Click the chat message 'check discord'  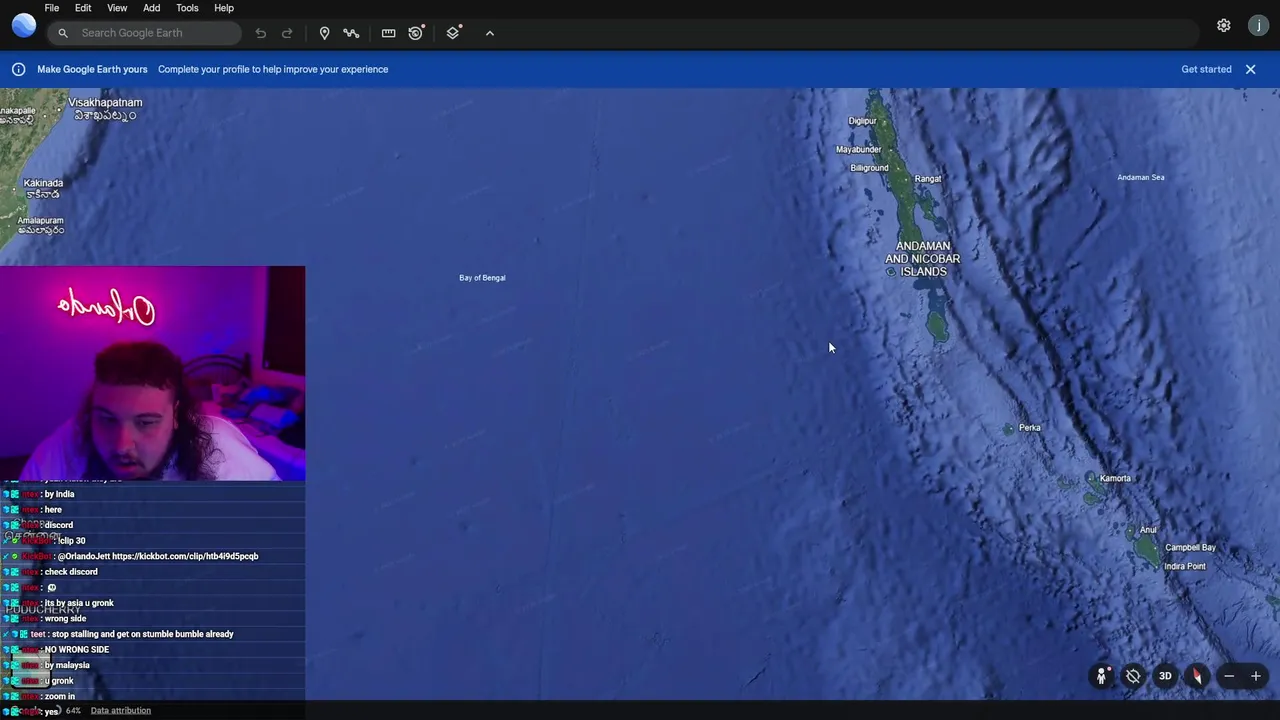tap(71, 572)
